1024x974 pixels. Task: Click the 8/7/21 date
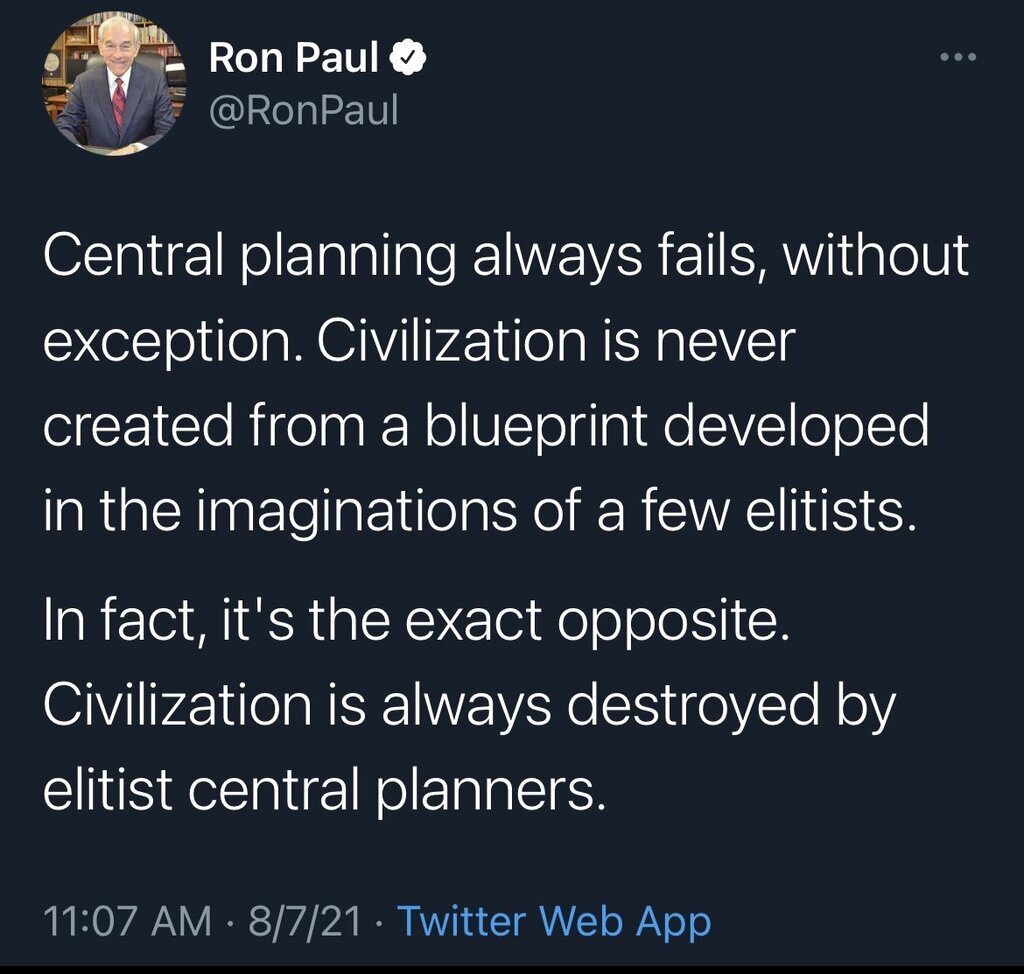(x=304, y=921)
